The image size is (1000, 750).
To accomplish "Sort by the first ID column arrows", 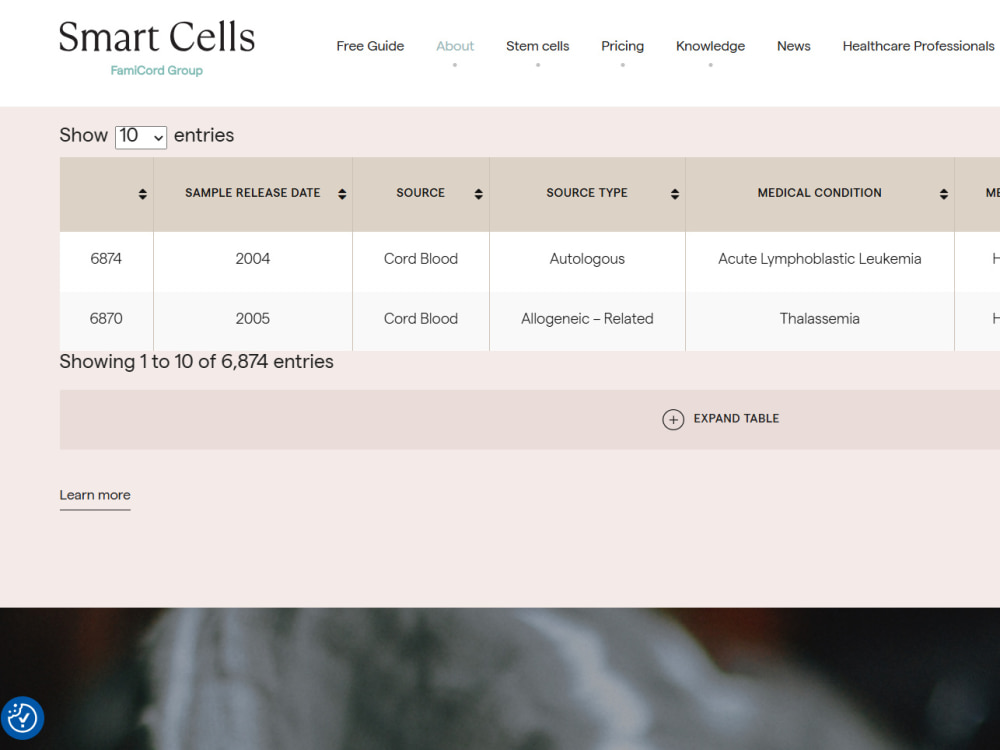I will (x=142, y=194).
